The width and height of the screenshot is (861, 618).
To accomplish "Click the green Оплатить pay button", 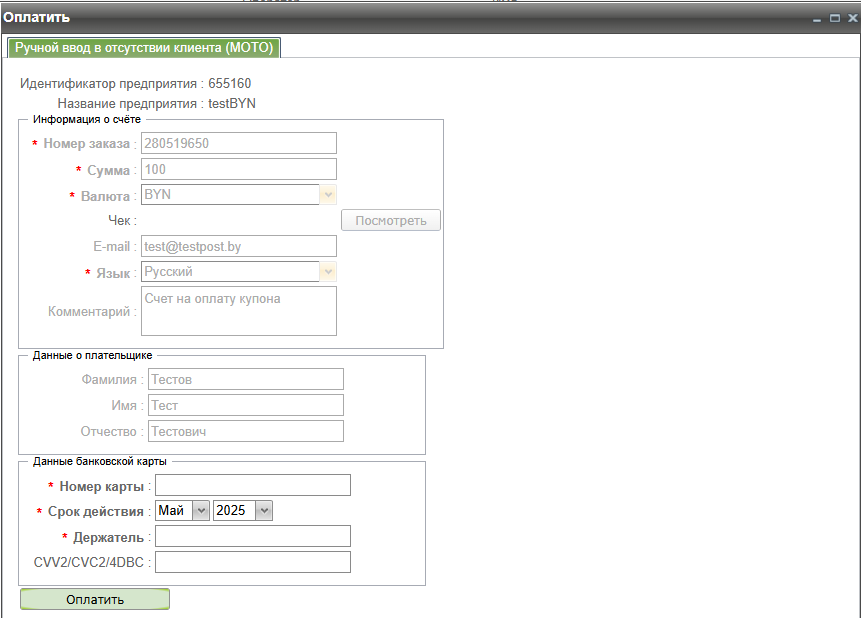I will click(95, 599).
